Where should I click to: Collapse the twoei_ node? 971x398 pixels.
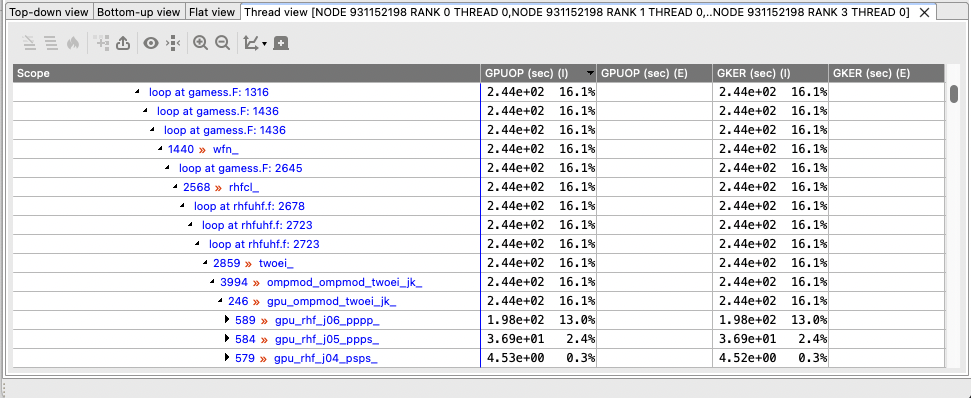point(205,263)
